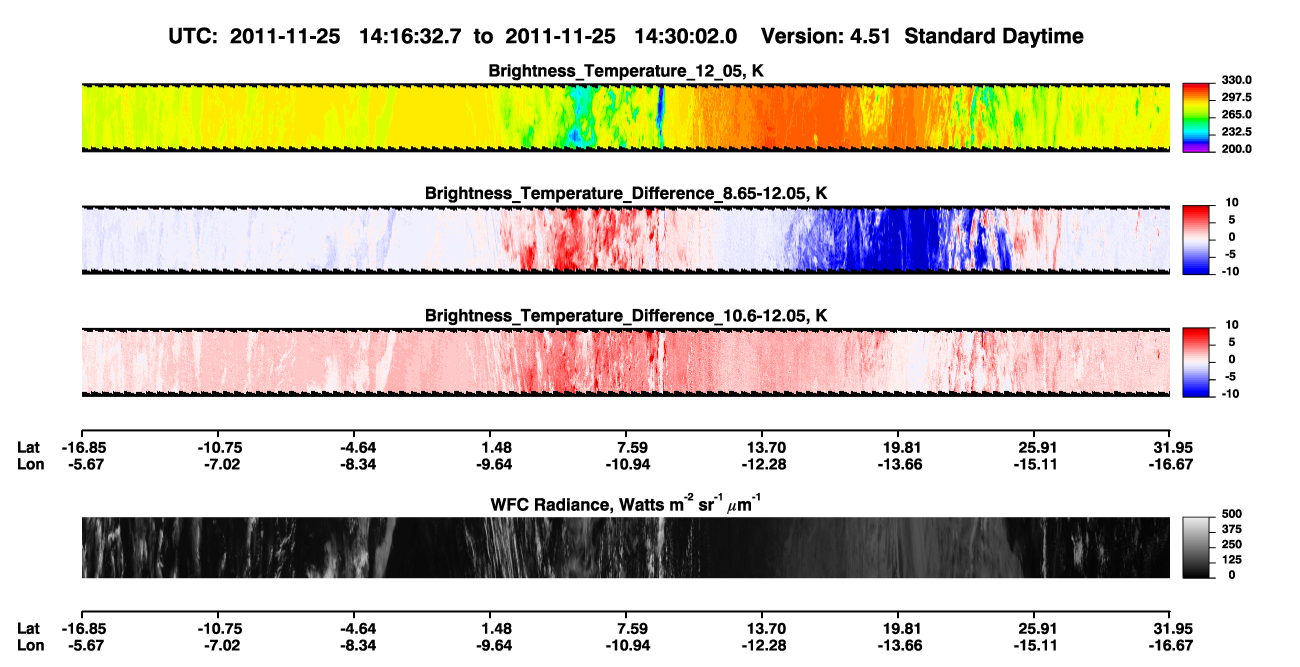Select the WFC Radiance panel title
This screenshot has width=1300, height=667.
tap(626, 503)
